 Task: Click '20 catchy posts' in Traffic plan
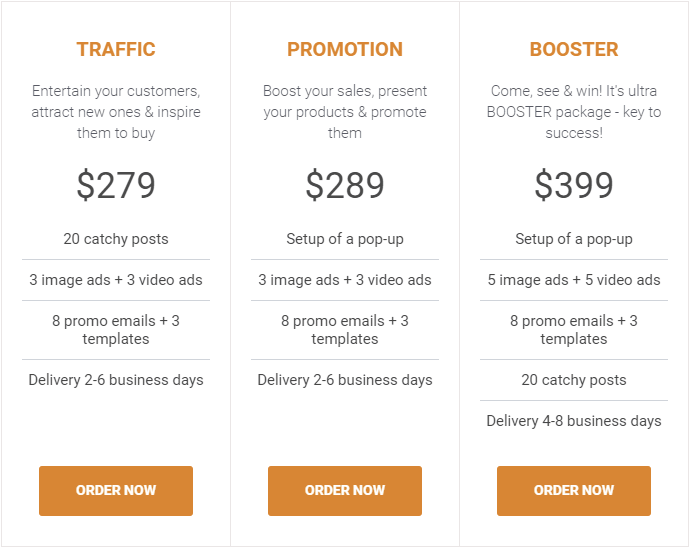pos(116,239)
